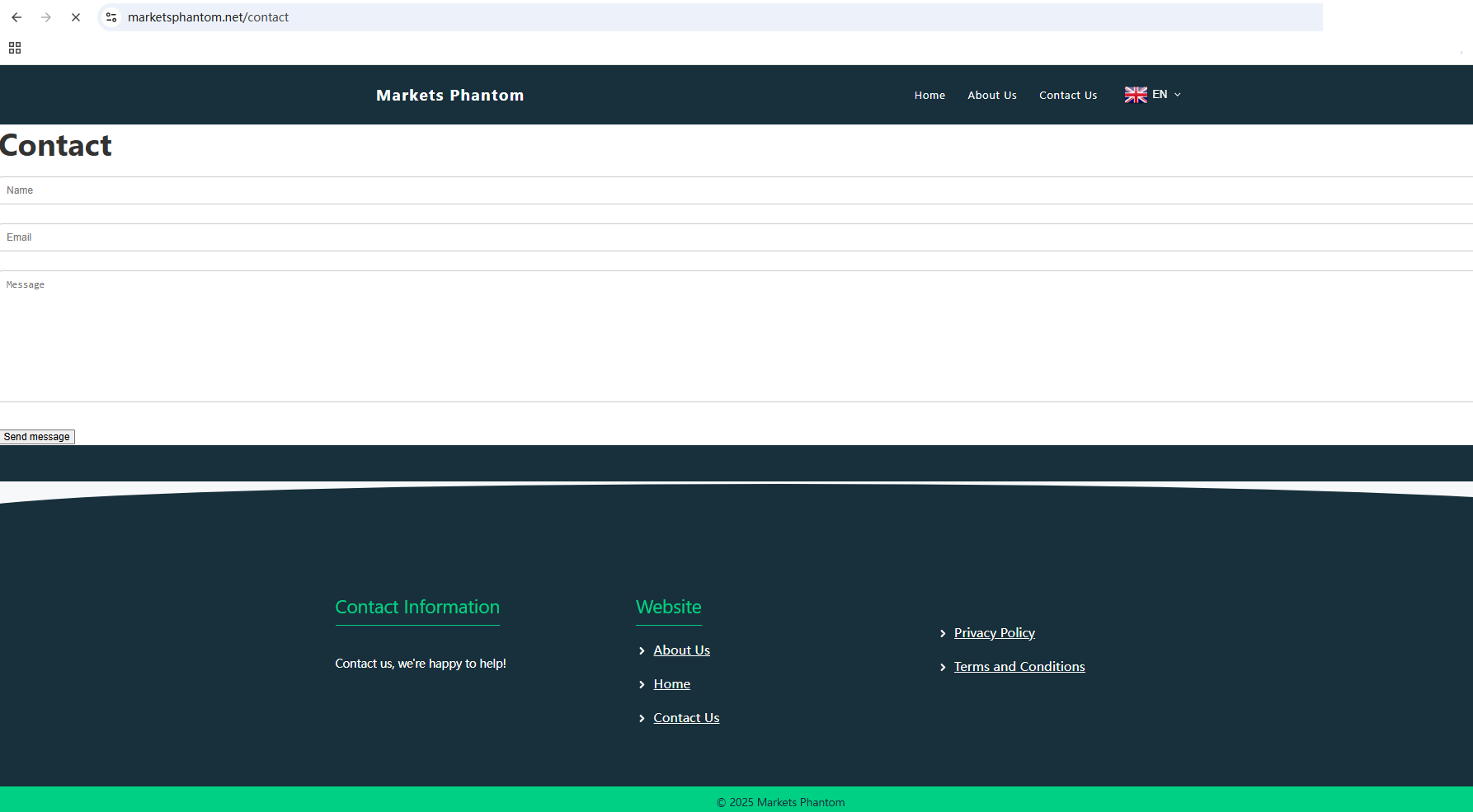This screenshot has width=1473, height=812.
Task: Select Contact Us in the top navigation
Action: [x=1067, y=96]
